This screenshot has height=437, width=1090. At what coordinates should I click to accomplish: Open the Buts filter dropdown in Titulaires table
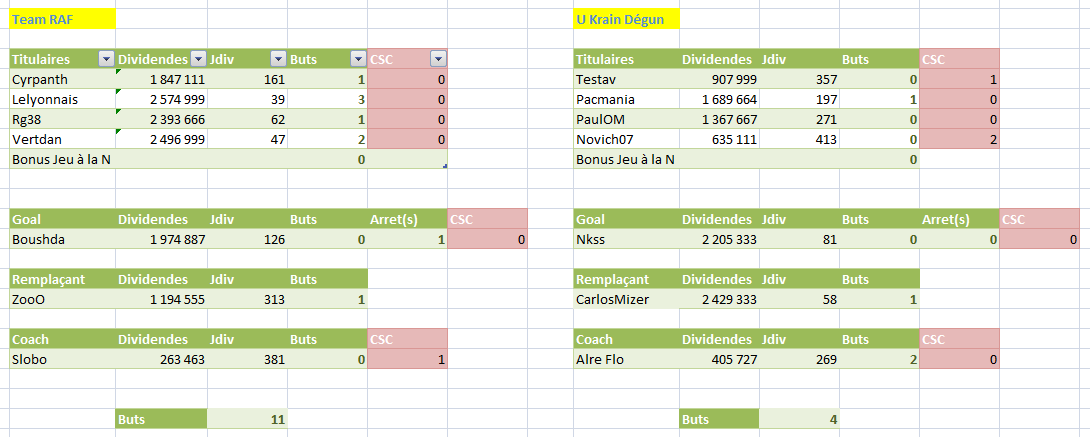359,60
